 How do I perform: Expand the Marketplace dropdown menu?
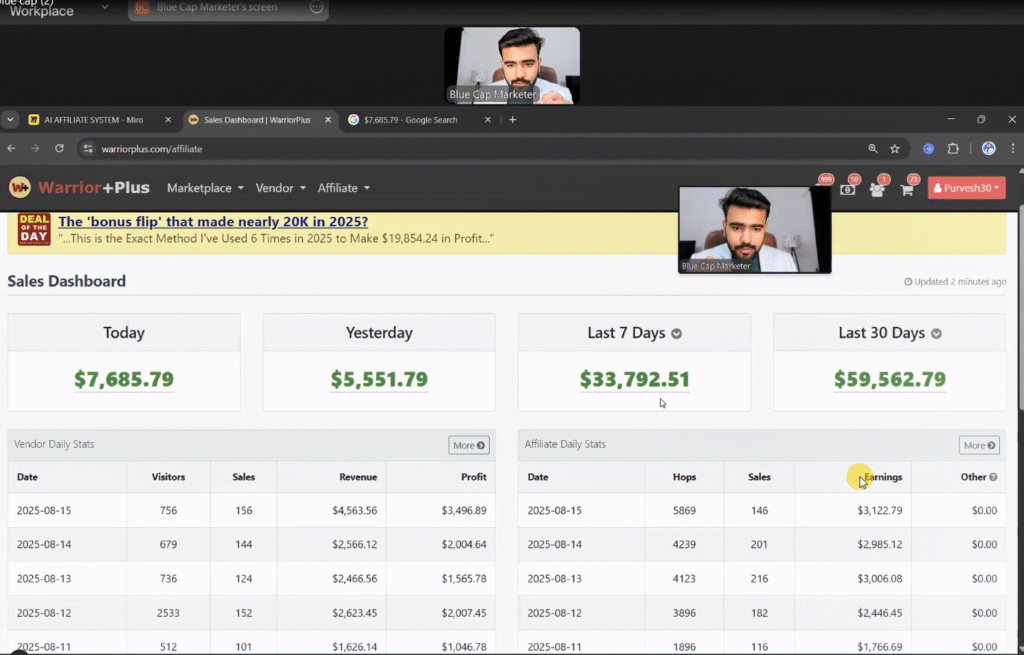(205, 188)
